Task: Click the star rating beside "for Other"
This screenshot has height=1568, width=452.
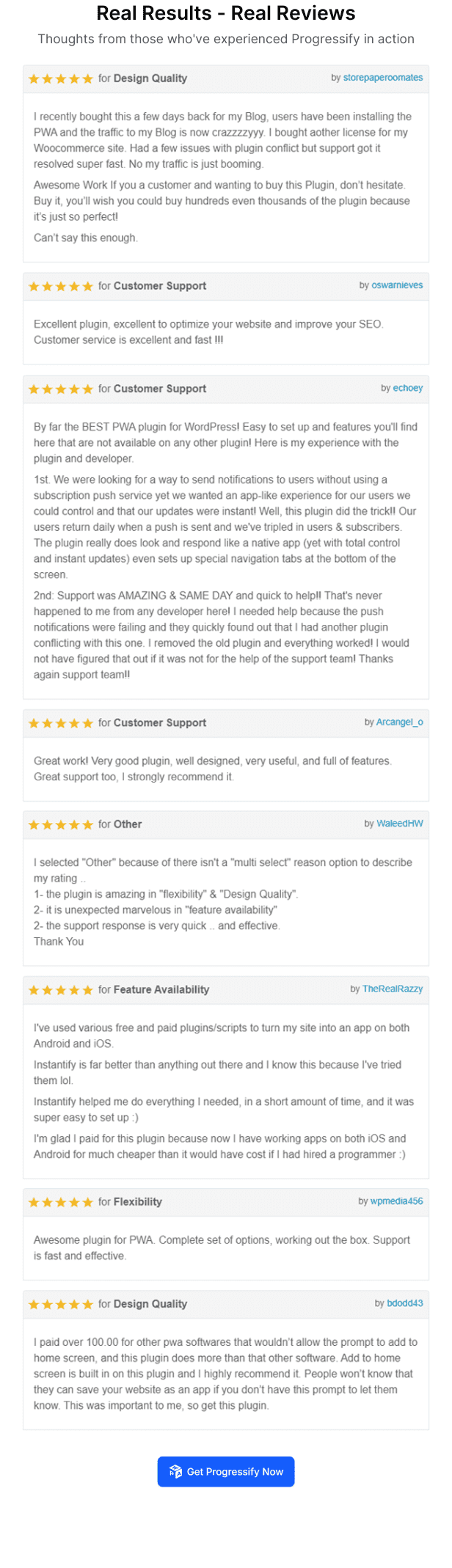Action: coord(61,824)
